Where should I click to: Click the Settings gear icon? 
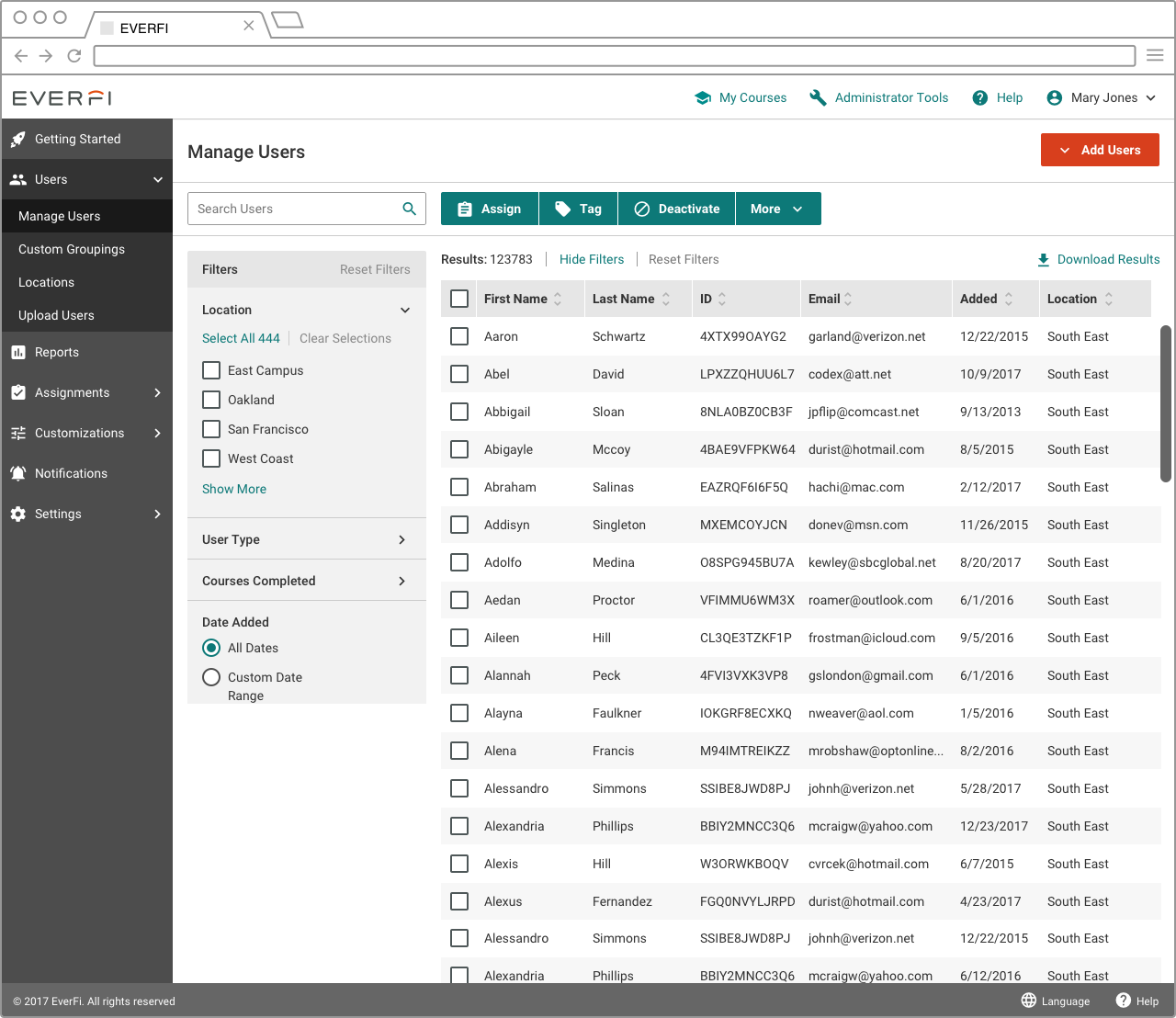(18, 515)
